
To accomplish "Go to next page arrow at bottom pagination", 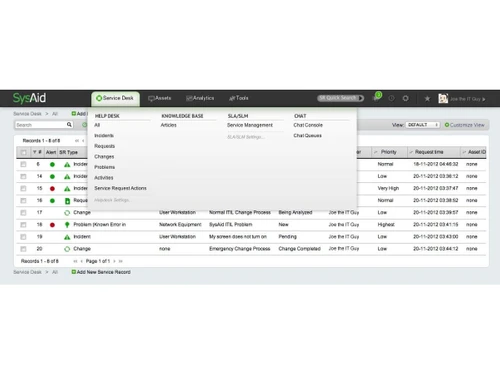I will (114, 261).
